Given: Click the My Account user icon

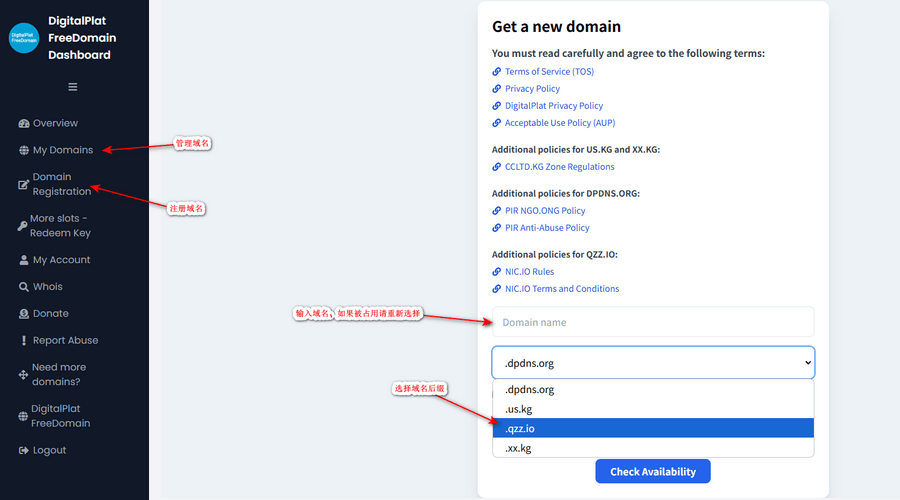Looking at the screenshot, I should click(24, 260).
